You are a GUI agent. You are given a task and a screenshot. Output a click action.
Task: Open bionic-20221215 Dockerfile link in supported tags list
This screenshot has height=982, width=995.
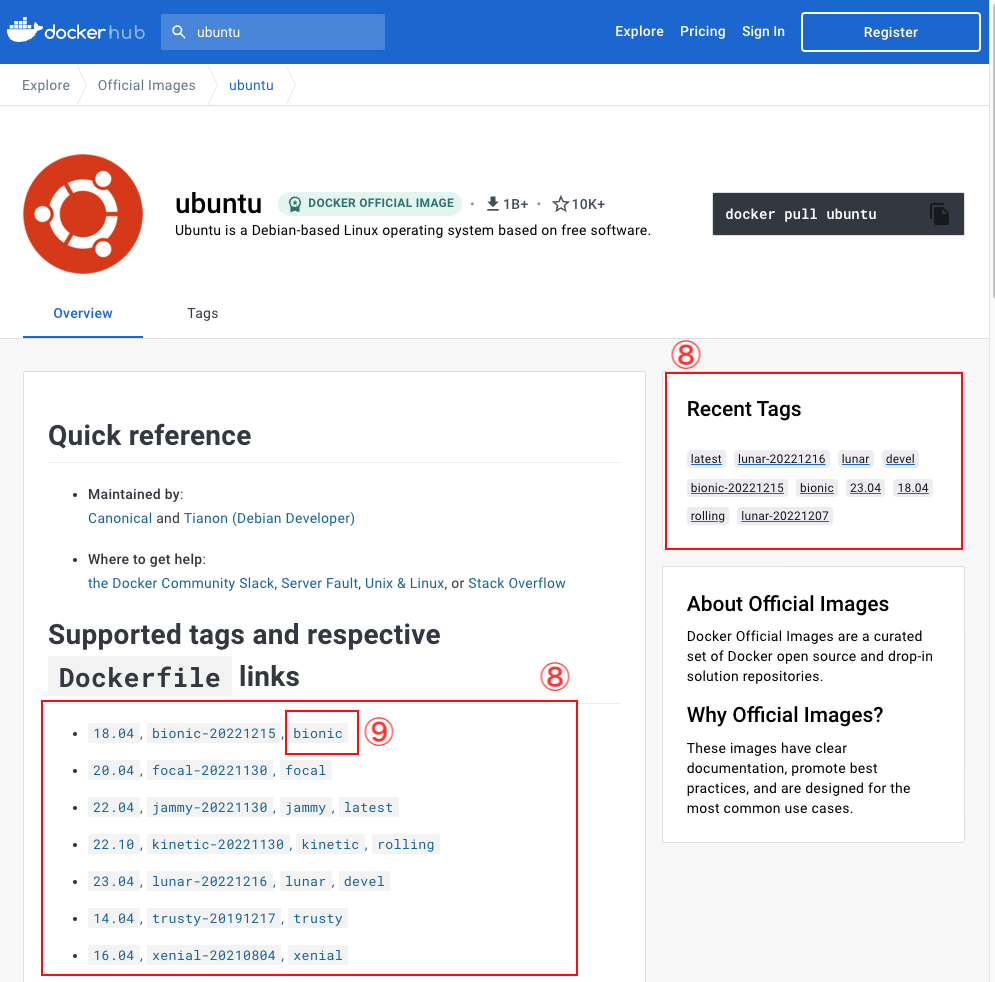(214, 733)
